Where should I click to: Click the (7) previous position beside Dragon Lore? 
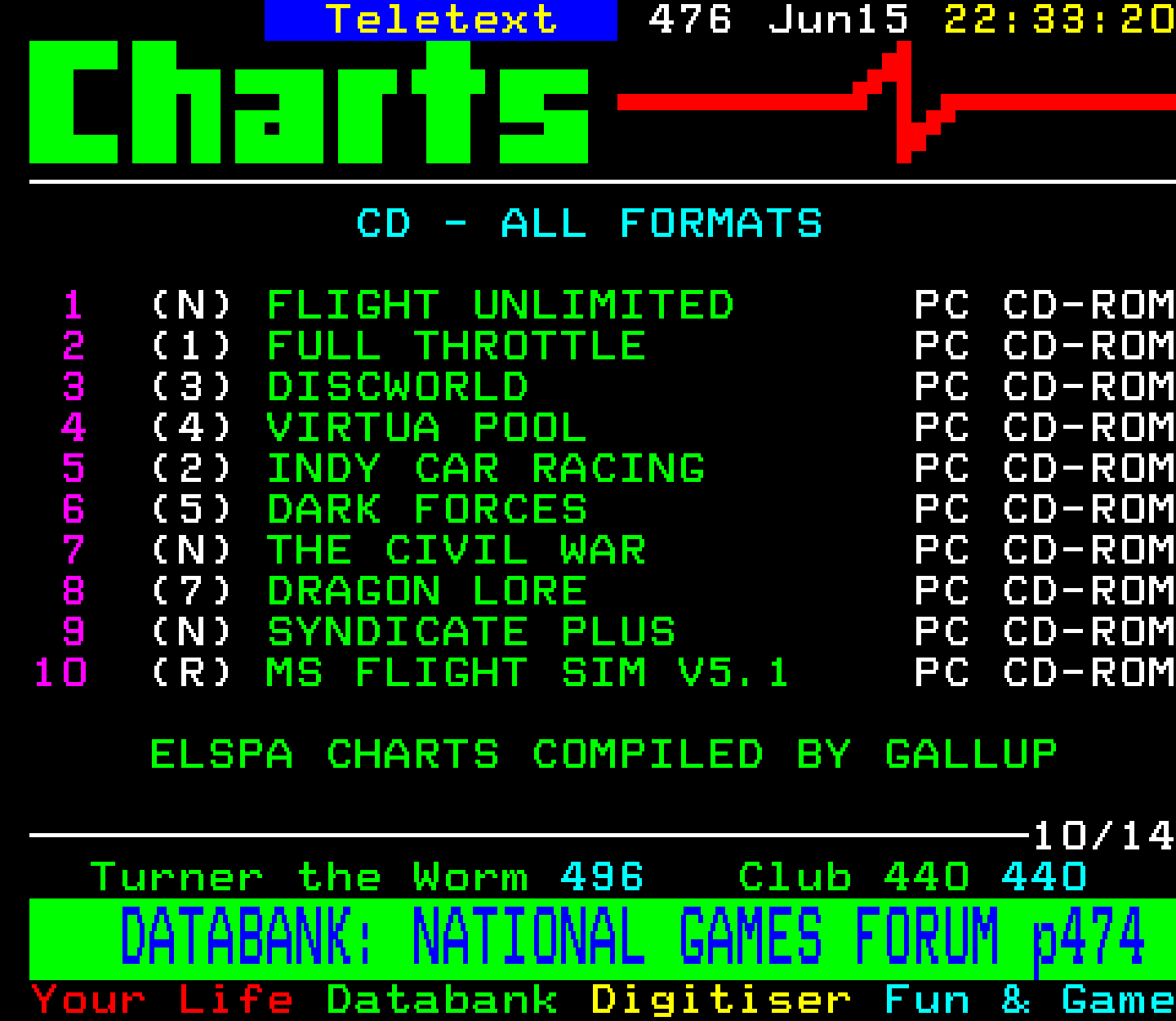point(191,591)
